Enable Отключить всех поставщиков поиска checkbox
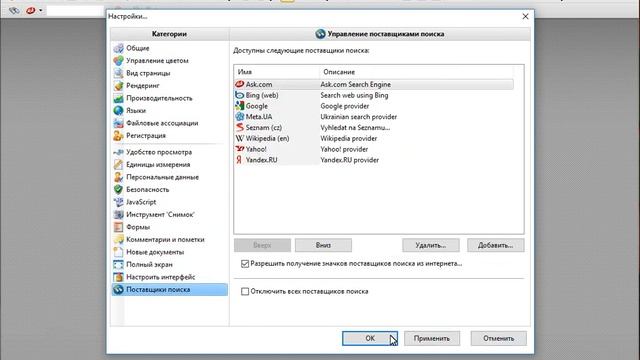640x360 pixels. click(245, 291)
